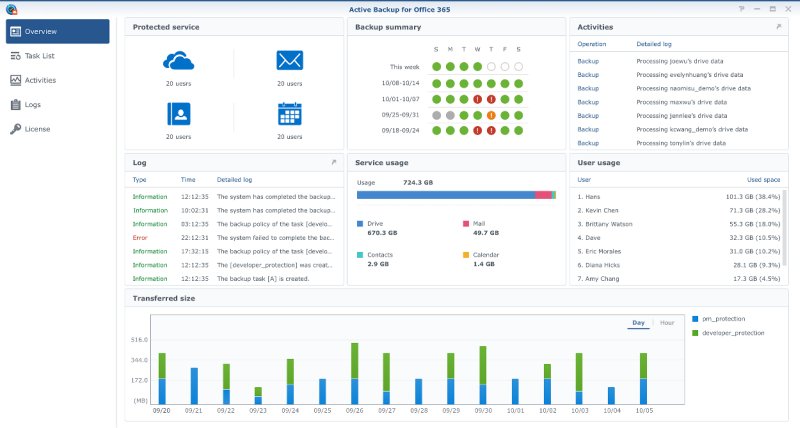Screen dimensions: 800x428
Task: Click the OneDrive cloud icon
Action: [178, 62]
